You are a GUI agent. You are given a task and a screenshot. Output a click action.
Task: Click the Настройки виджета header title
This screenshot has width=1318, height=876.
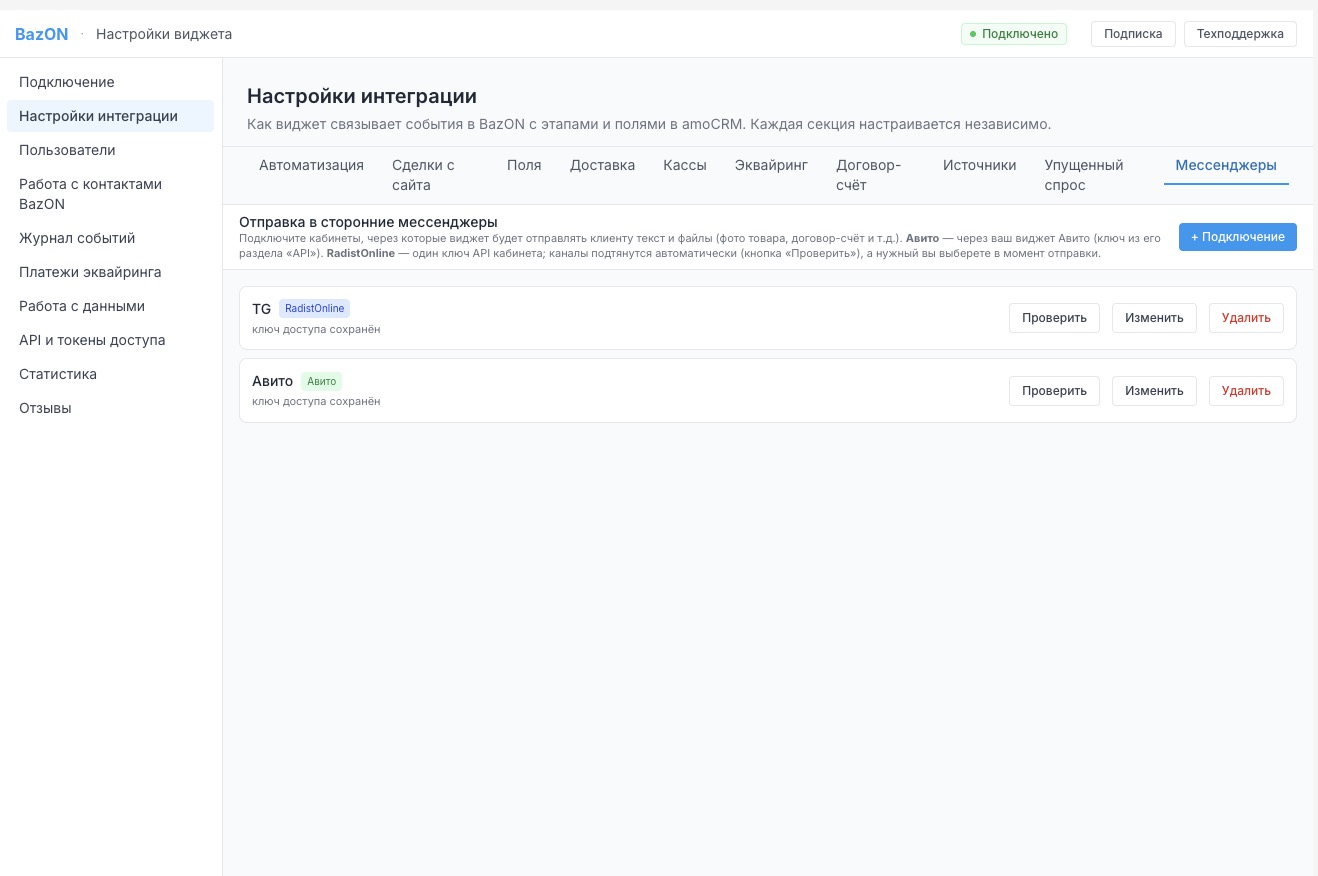pyautogui.click(x=164, y=34)
